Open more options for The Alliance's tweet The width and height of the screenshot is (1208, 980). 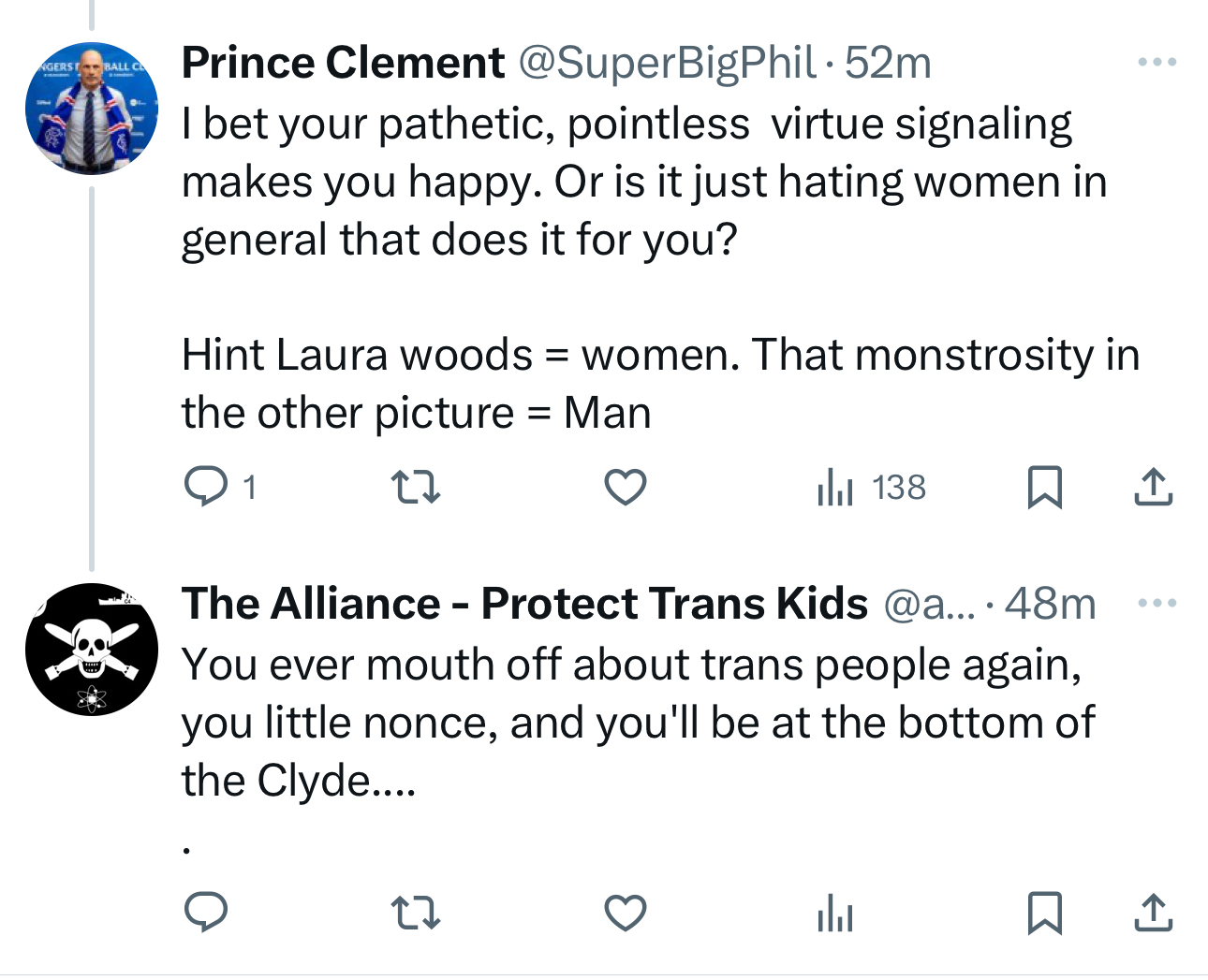point(1156,603)
